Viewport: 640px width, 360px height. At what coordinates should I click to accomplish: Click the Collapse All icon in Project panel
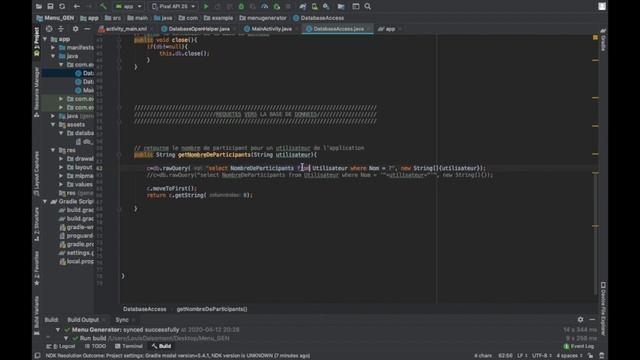tap(61, 29)
